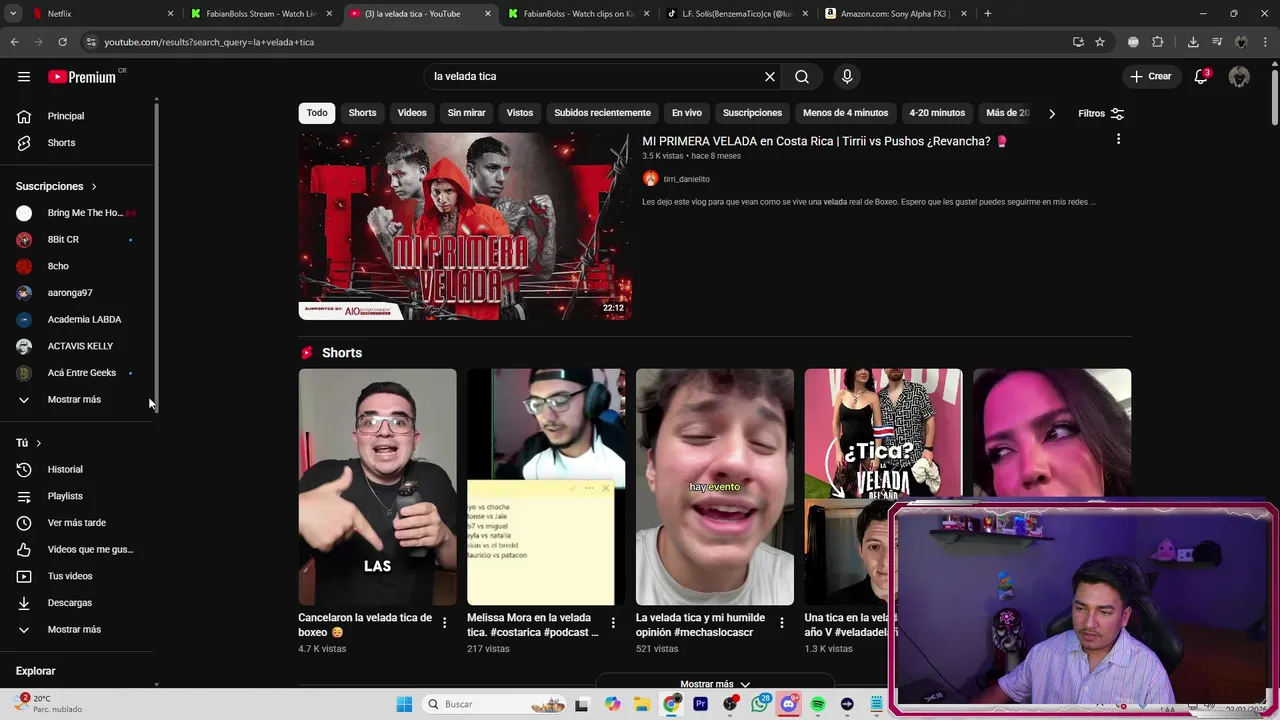This screenshot has width=1280, height=720.
Task: Open tirri_danielito channel avatar
Action: pos(650,179)
